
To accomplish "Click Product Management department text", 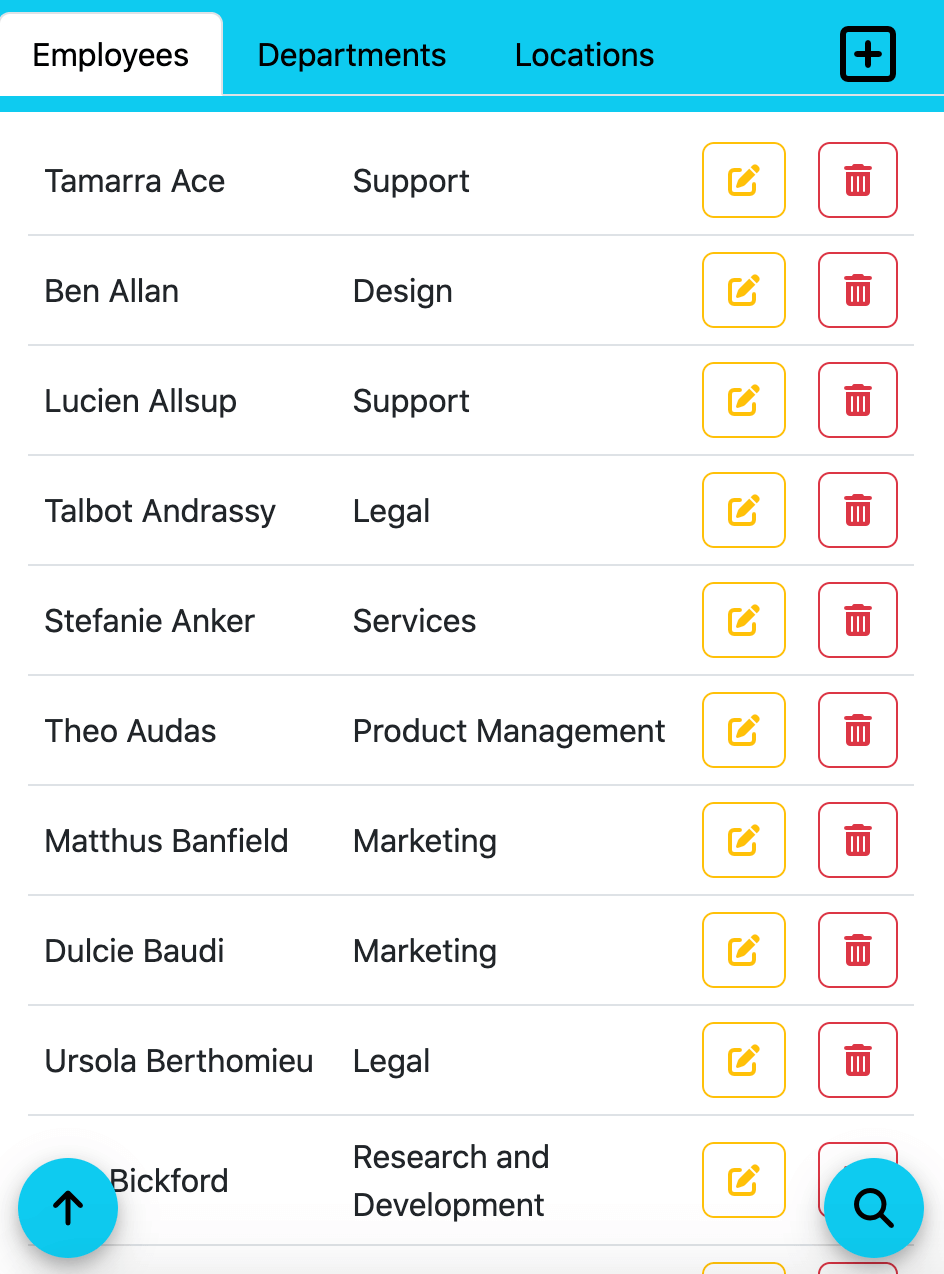I will [509, 731].
